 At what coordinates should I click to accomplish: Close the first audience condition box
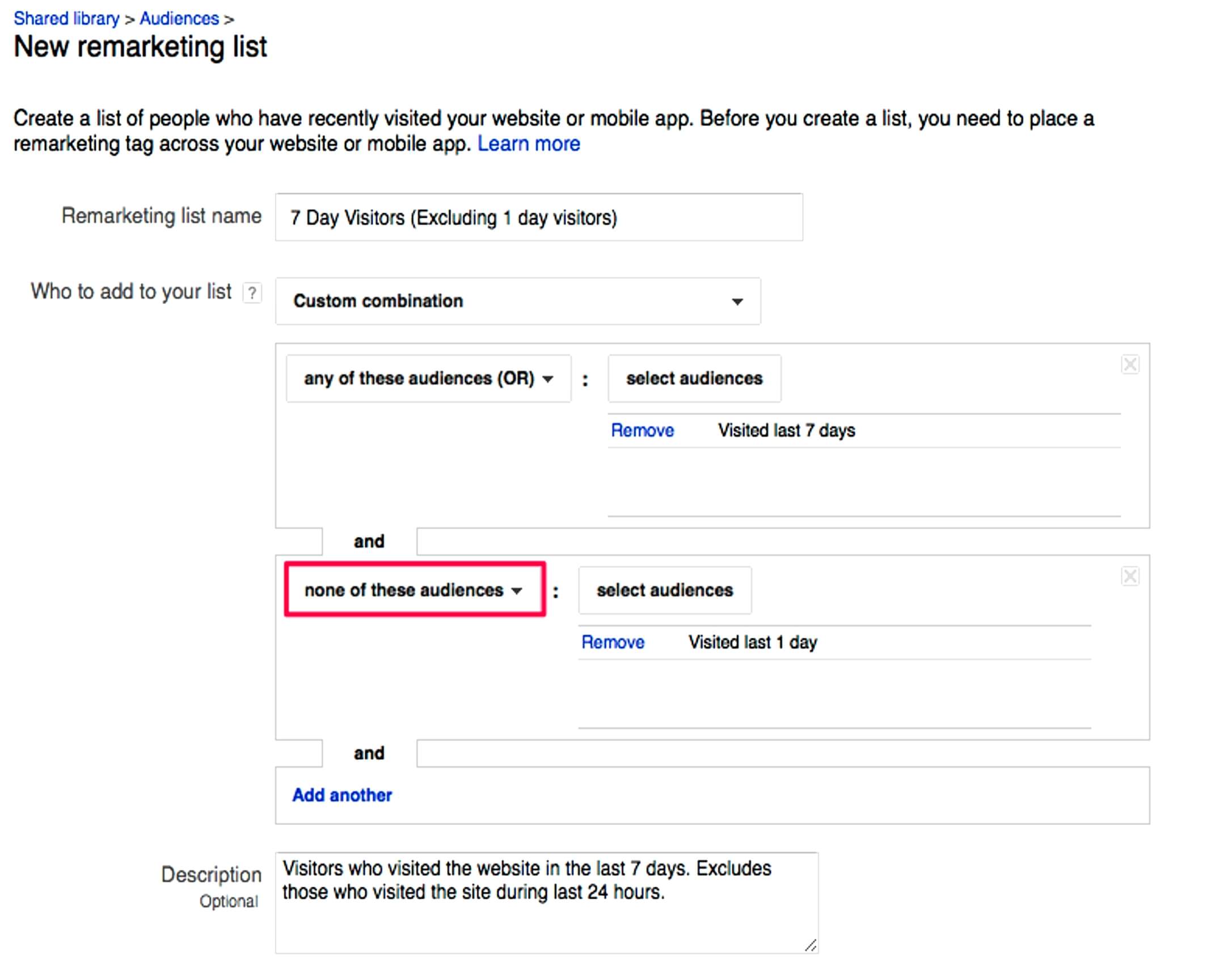point(1129,364)
